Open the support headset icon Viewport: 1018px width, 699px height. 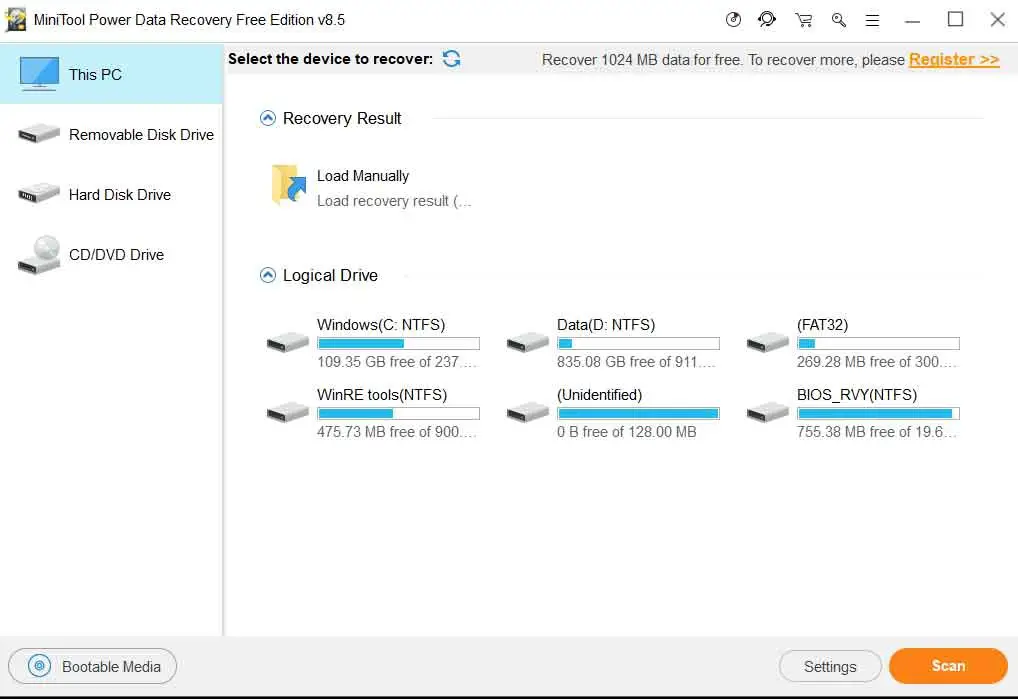click(767, 19)
